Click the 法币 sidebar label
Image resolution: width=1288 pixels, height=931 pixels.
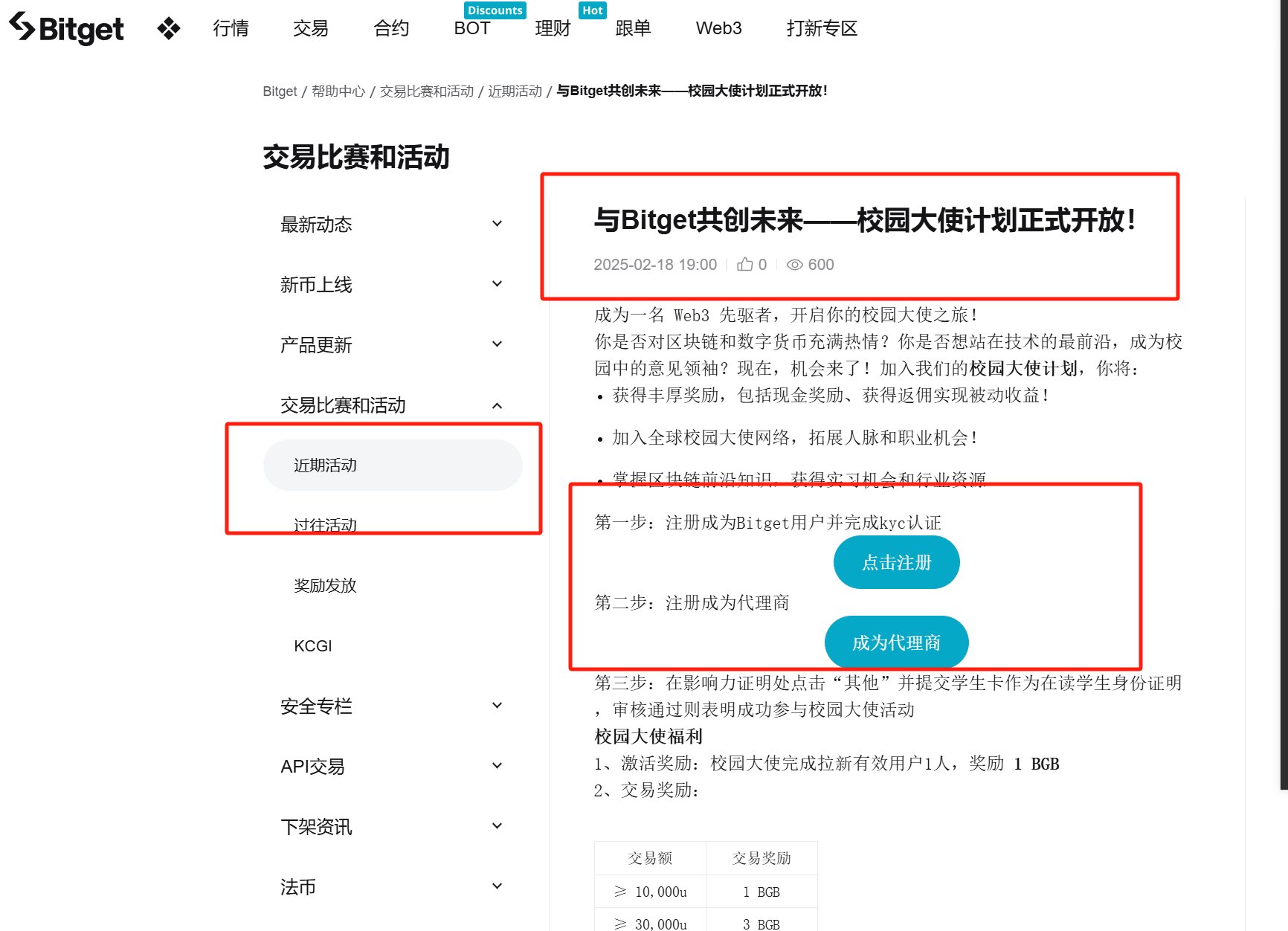point(298,886)
